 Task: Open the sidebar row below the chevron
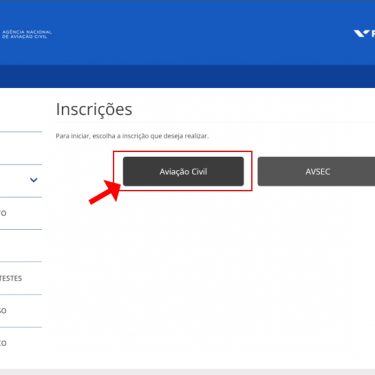[x=21, y=213]
